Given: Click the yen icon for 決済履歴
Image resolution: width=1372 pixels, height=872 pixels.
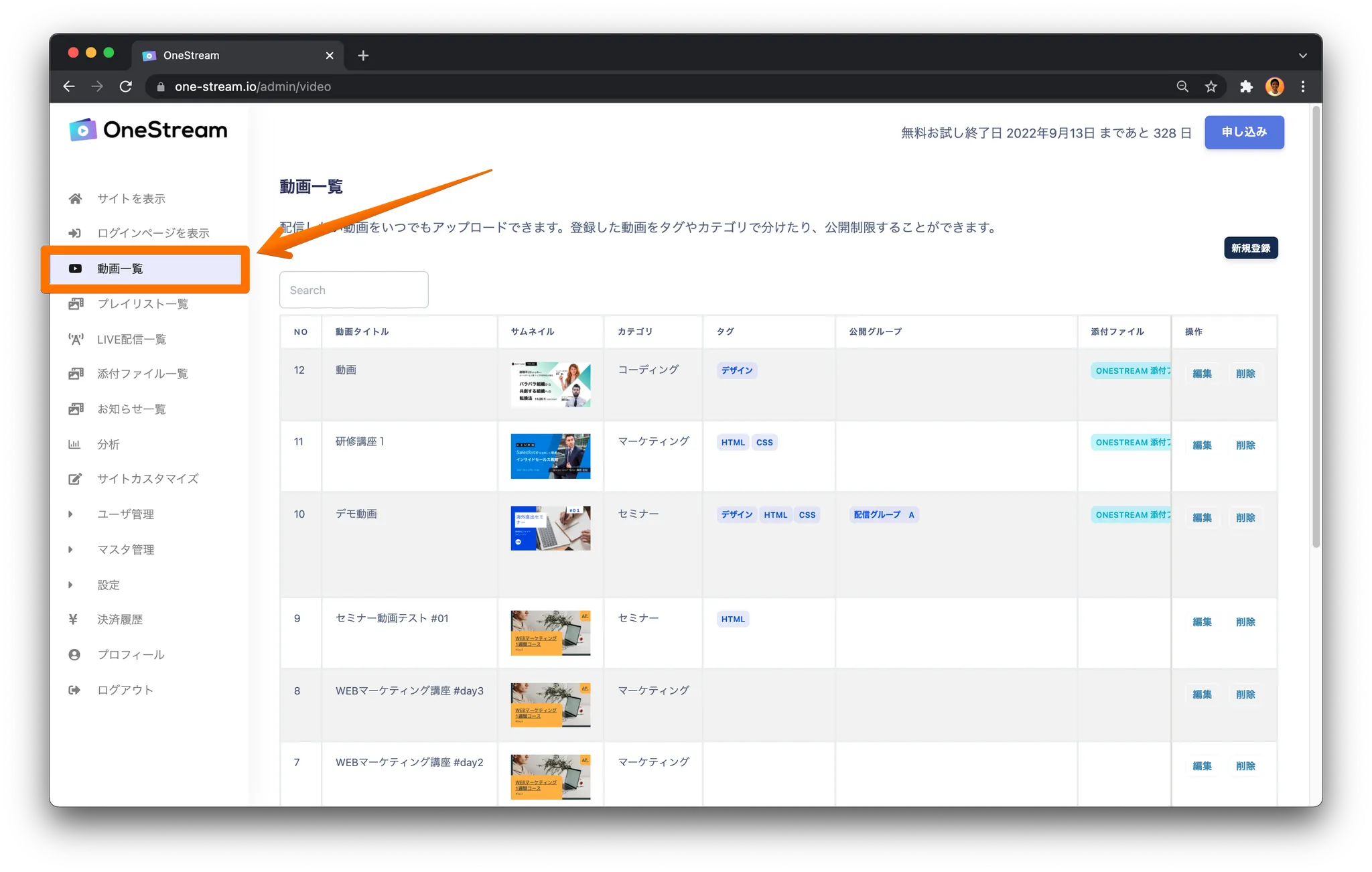Looking at the screenshot, I should coord(73,620).
